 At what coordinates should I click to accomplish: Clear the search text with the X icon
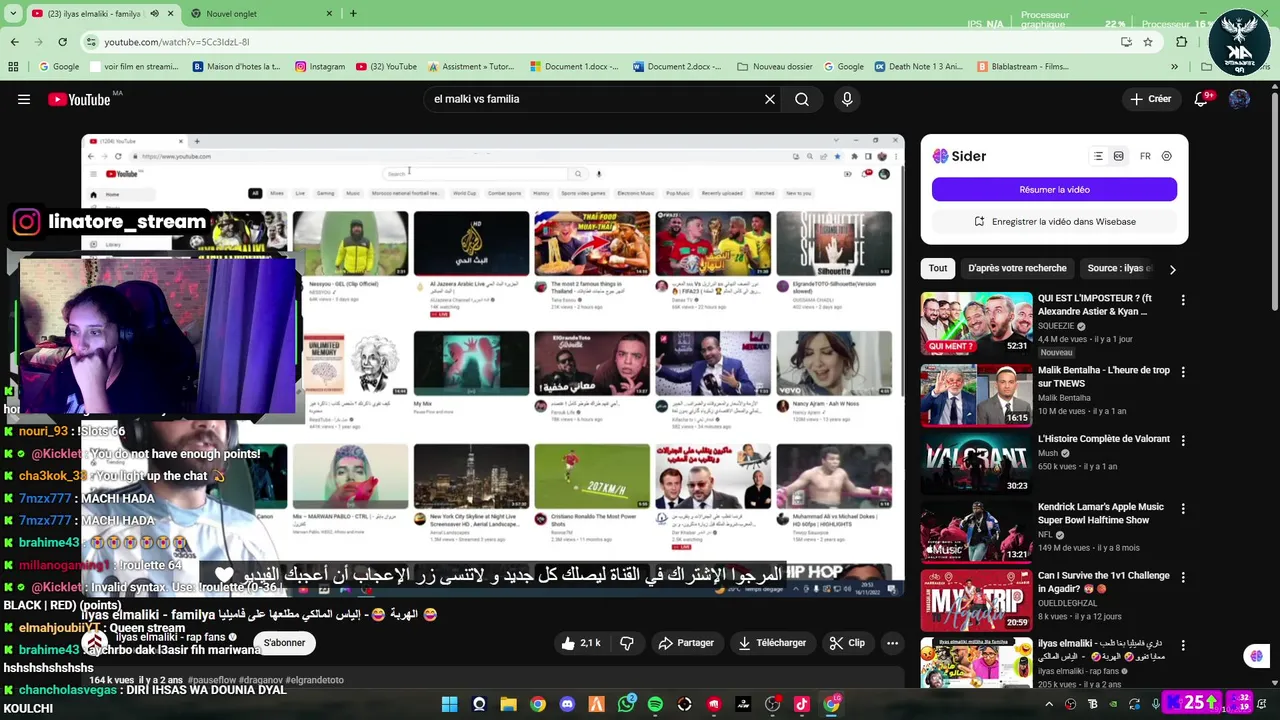(770, 99)
